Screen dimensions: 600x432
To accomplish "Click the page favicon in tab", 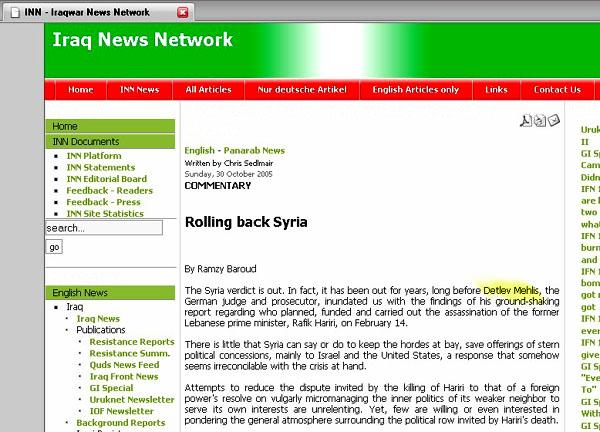I will click(14, 13).
